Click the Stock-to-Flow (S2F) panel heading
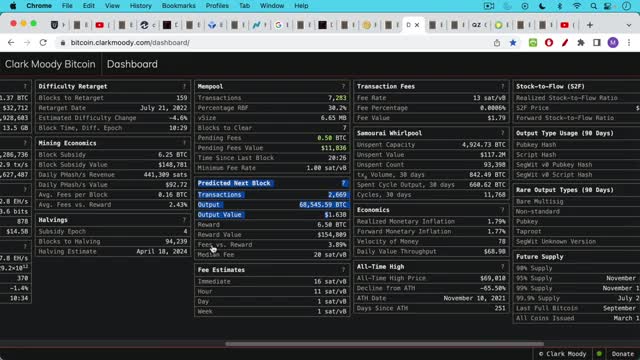 550,86
